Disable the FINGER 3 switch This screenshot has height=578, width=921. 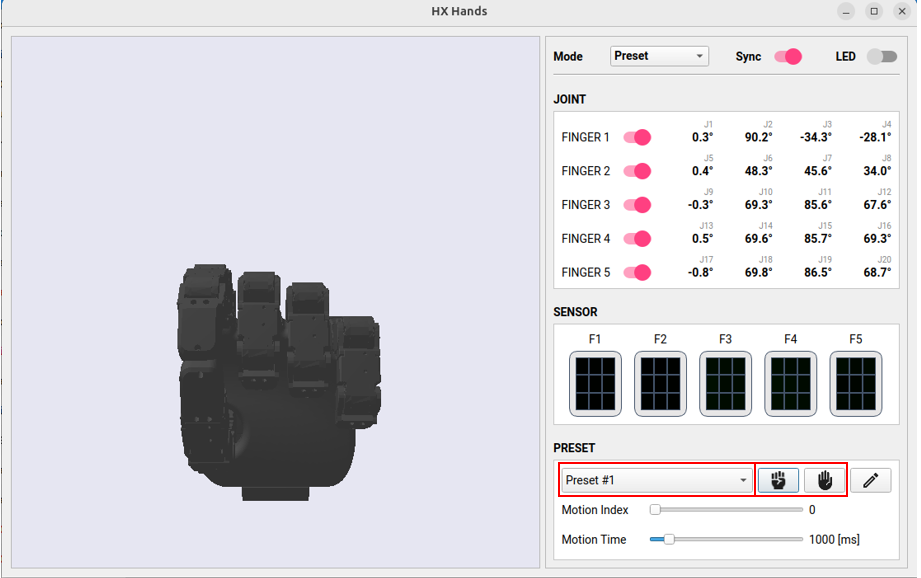coord(637,205)
